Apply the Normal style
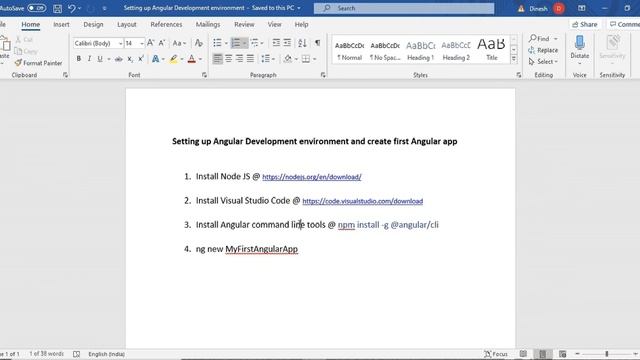Screen dimensions: 640x360 click(x=349, y=51)
